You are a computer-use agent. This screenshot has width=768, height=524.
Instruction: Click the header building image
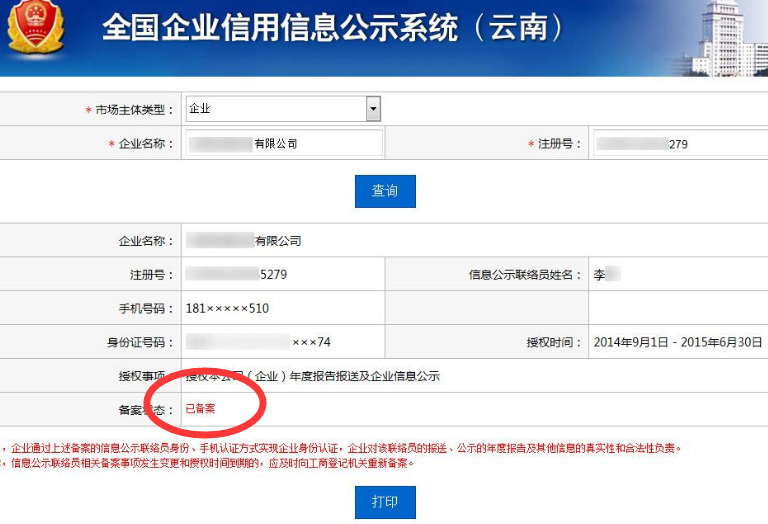tap(720, 38)
